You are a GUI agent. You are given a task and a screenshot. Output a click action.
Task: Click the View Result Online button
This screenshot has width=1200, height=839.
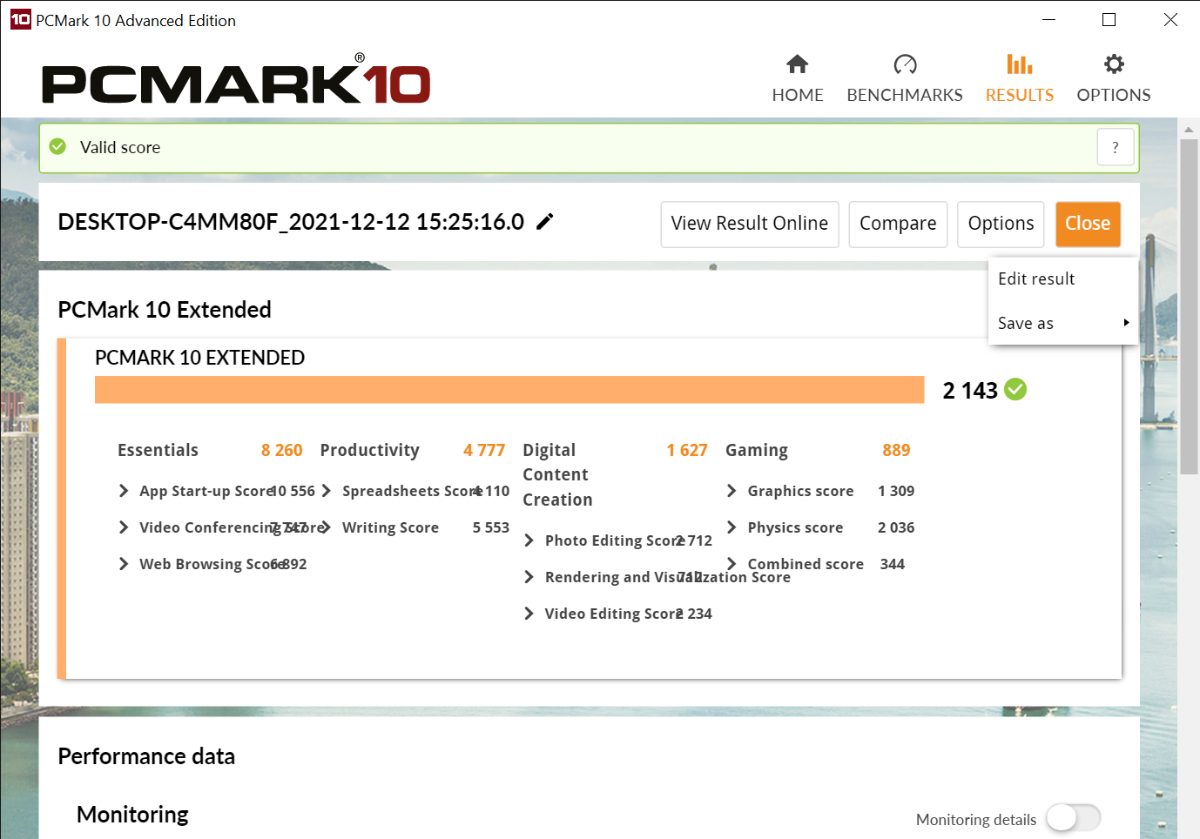[x=749, y=224]
